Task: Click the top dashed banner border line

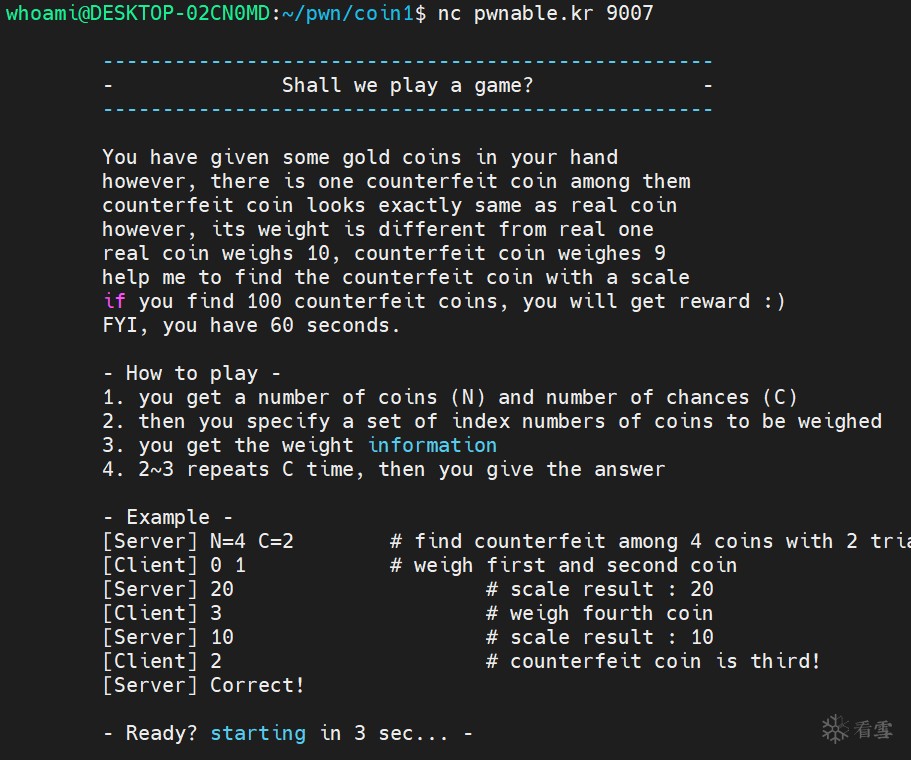Action: 408,61
